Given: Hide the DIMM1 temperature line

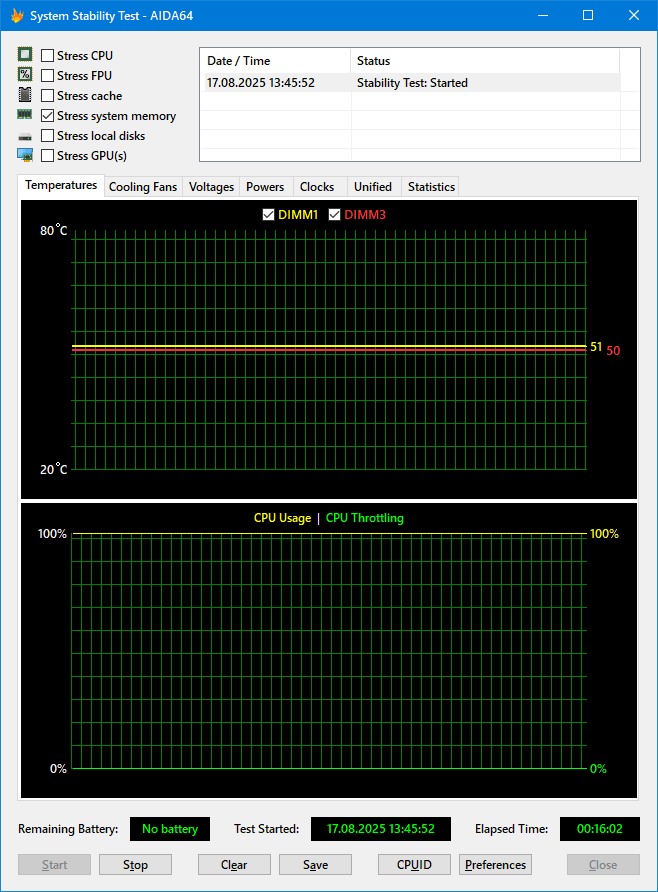Looking at the screenshot, I should [x=268, y=214].
